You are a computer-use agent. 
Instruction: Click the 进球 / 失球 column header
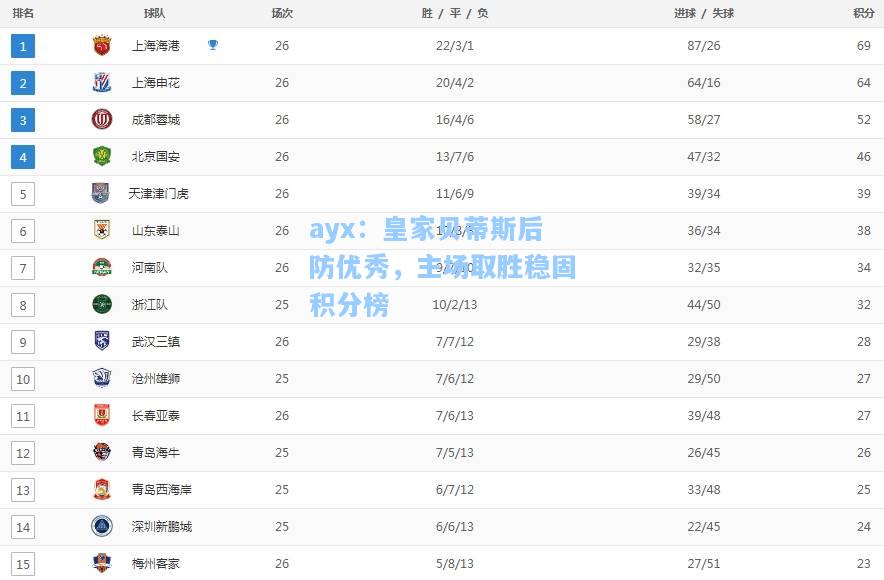704,13
